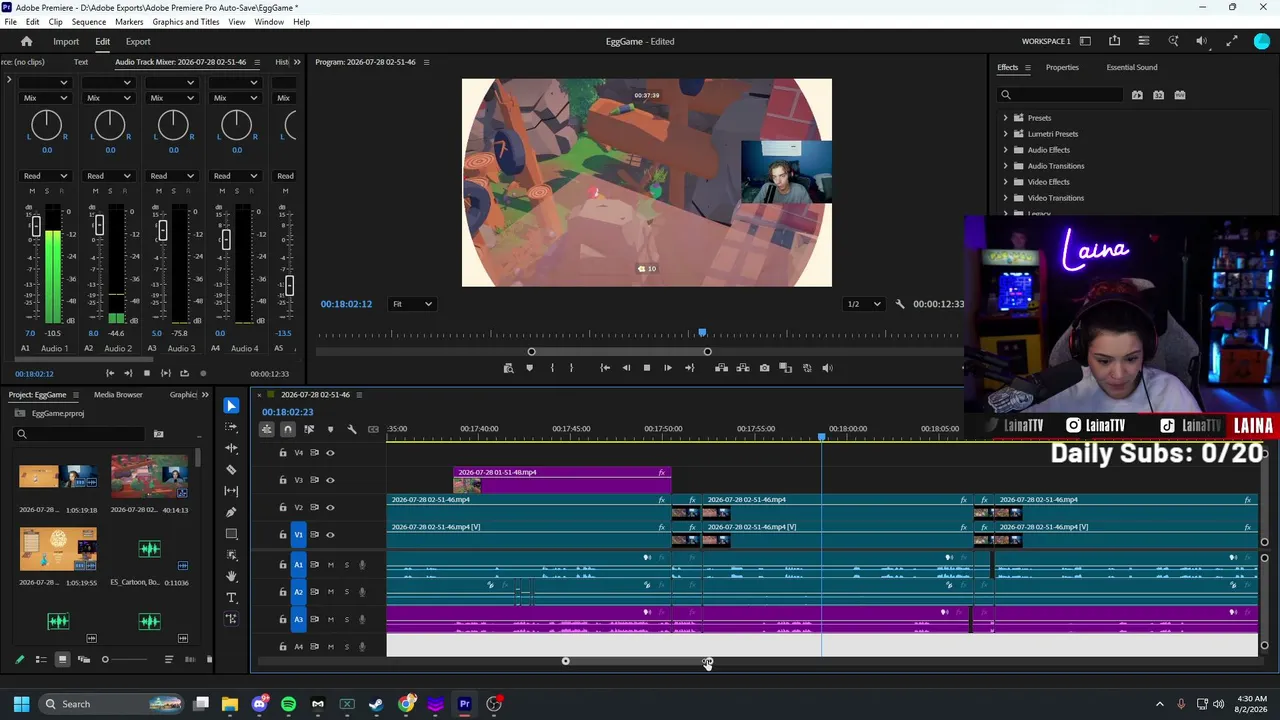Click Mark In bracket button
Image resolution: width=1280 pixels, height=720 pixels.
click(x=552, y=368)
